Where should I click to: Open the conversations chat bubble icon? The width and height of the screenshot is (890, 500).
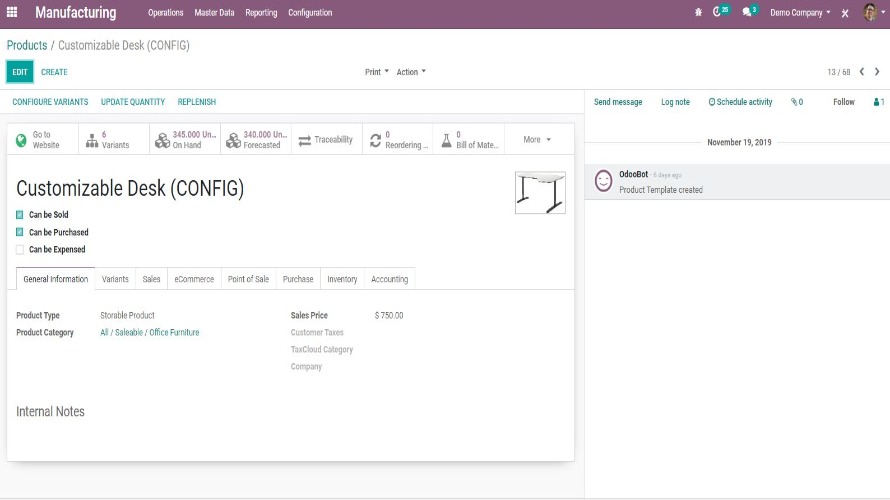[747, 13]
